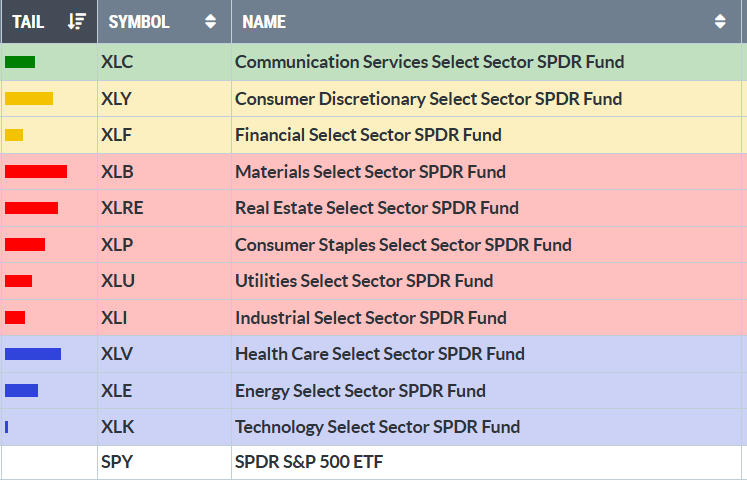Click the blue tail bar for XLV
This screenshot has height=483, width=747.
(33, 354)
